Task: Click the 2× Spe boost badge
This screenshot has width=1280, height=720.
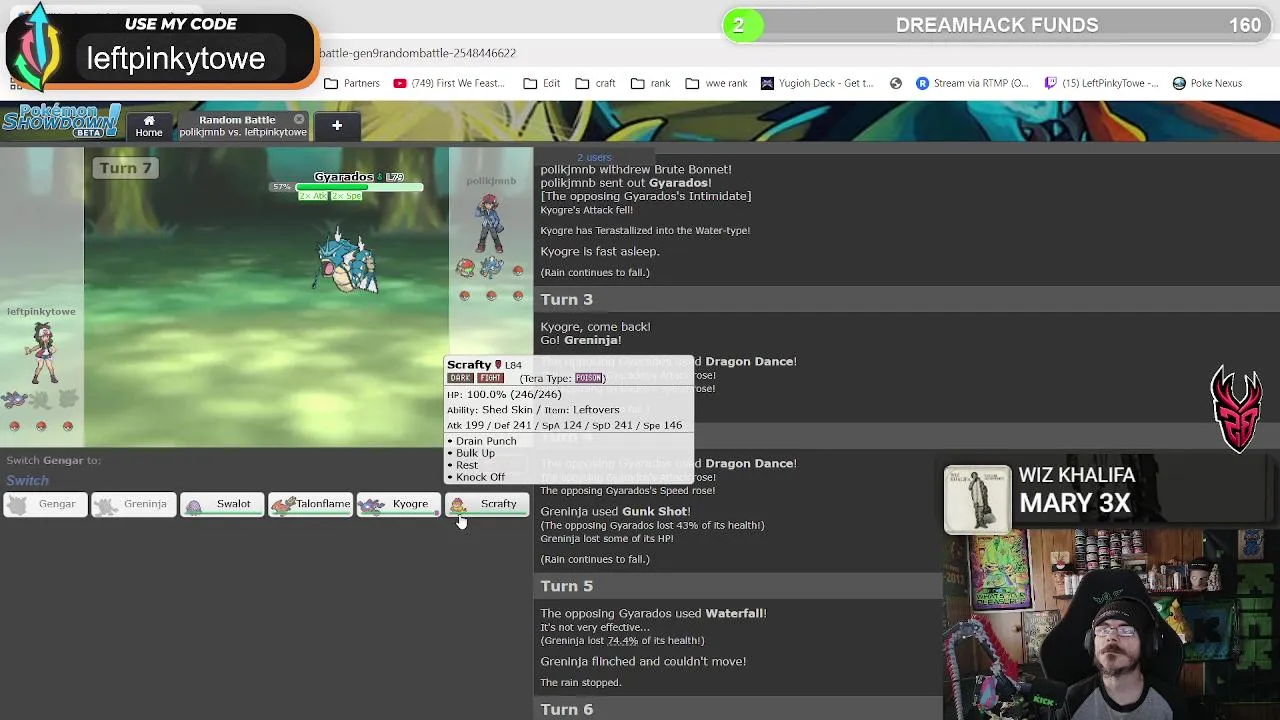Action: pos(347,196)
